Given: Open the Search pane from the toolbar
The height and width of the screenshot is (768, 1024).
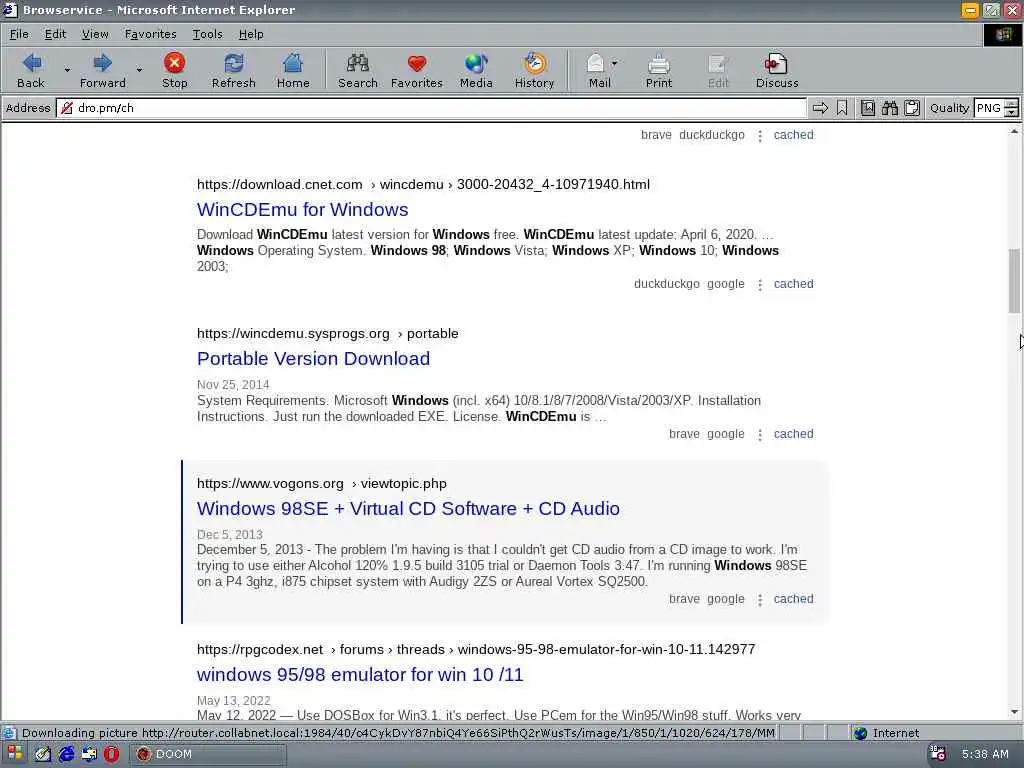Looking at the screenshot, I should pyautogui.click(x=357, y=71).
